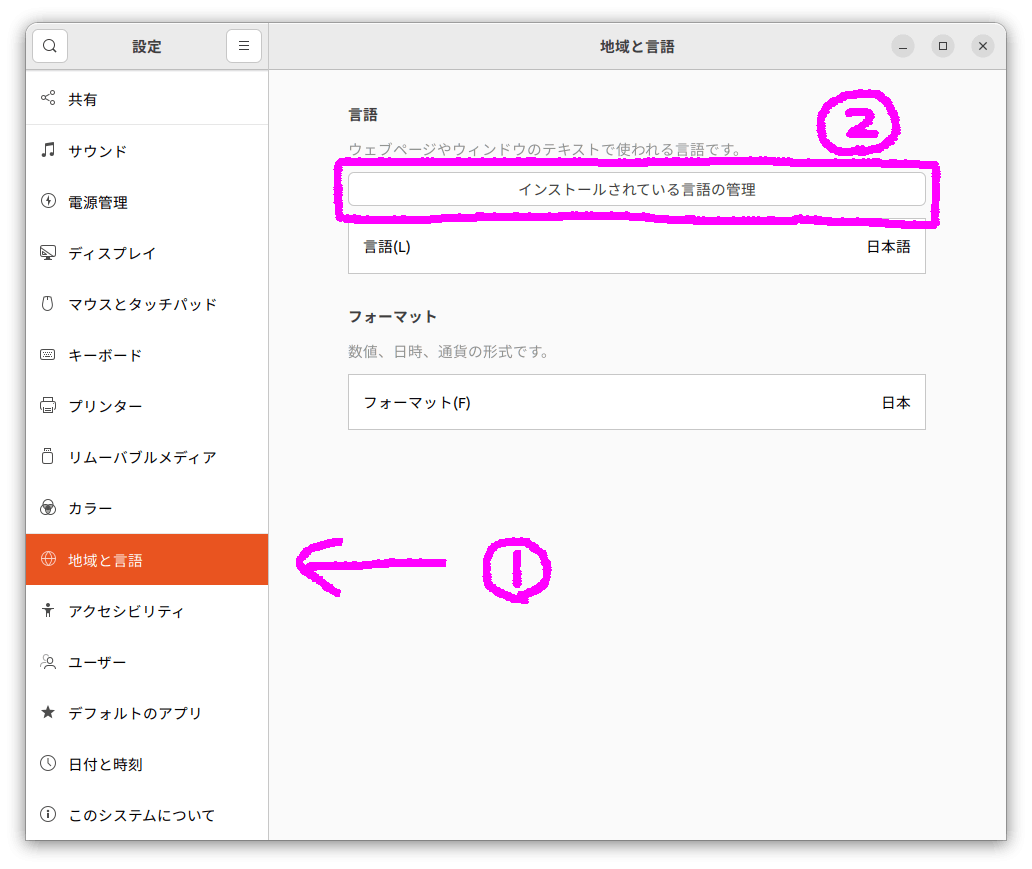Screen dimensions: 1032x869
Task: Select ディスプレイ in the sidebar
Action: (147, 253)
